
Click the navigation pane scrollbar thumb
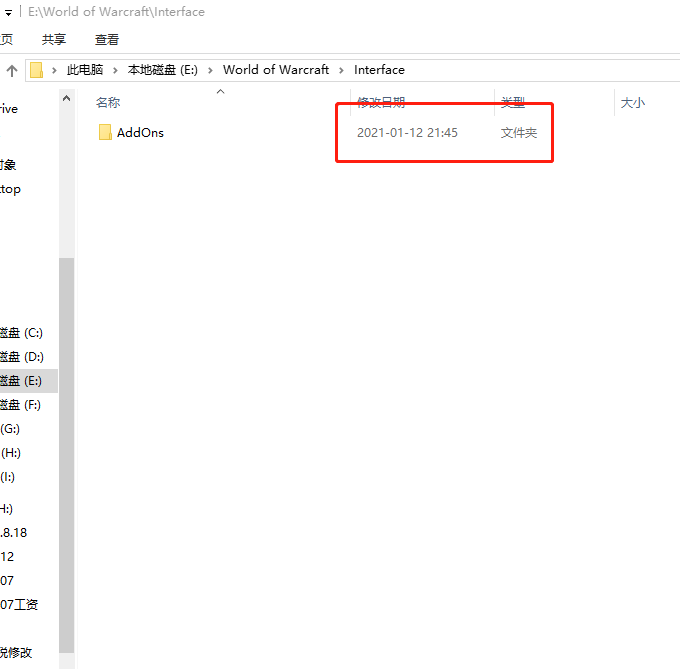point(66,455)
